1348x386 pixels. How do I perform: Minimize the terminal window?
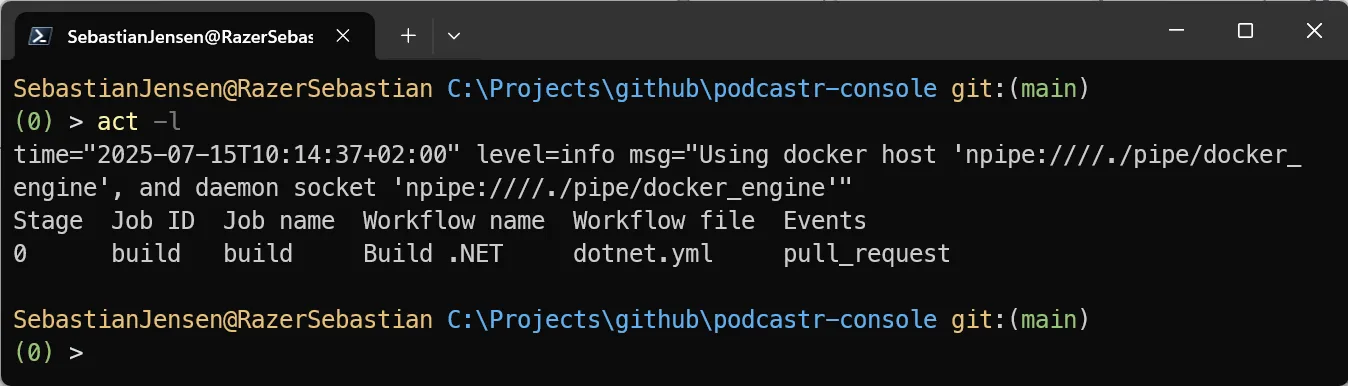tap(1176, 31)
